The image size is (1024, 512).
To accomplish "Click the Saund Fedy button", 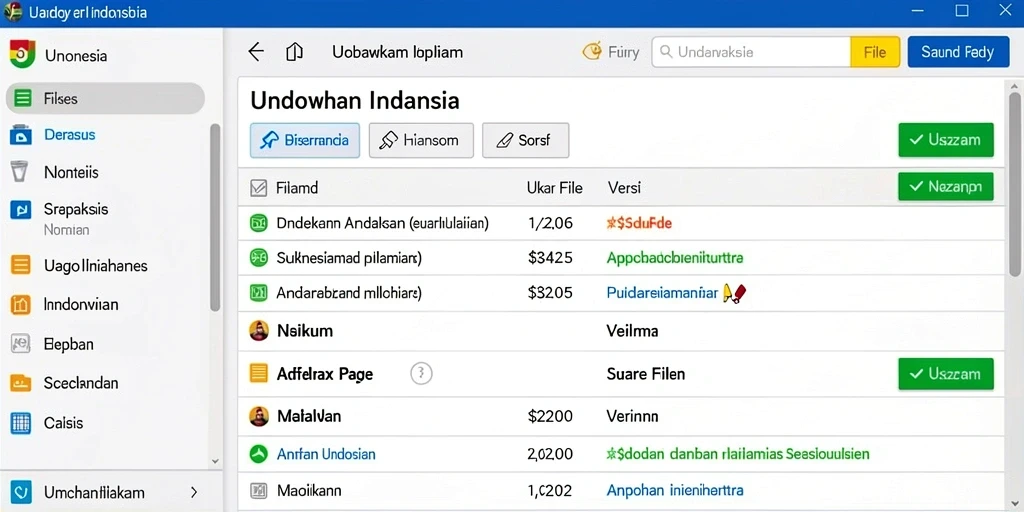I will tap(958, 52).
